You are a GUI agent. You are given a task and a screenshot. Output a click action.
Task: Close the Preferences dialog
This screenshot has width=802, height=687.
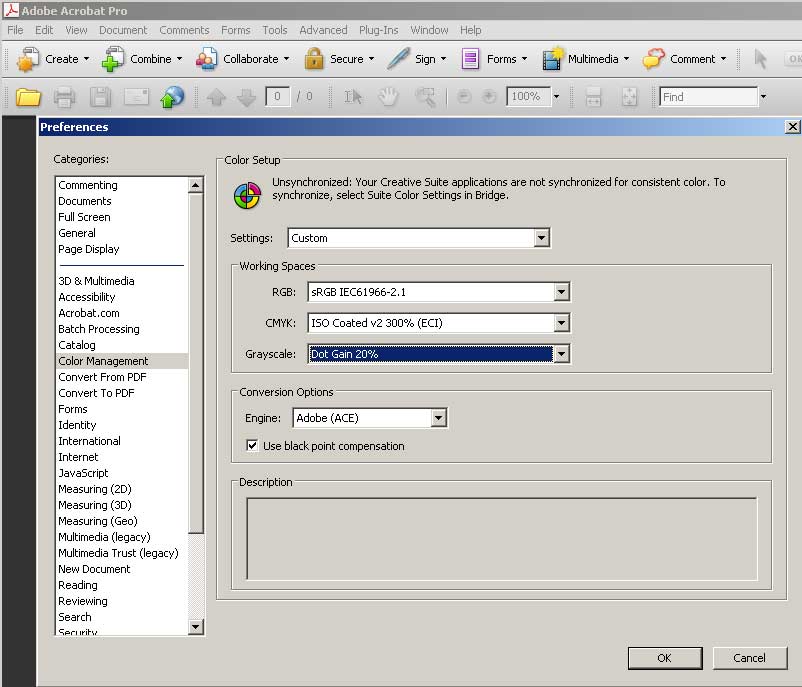click(792, 126)
